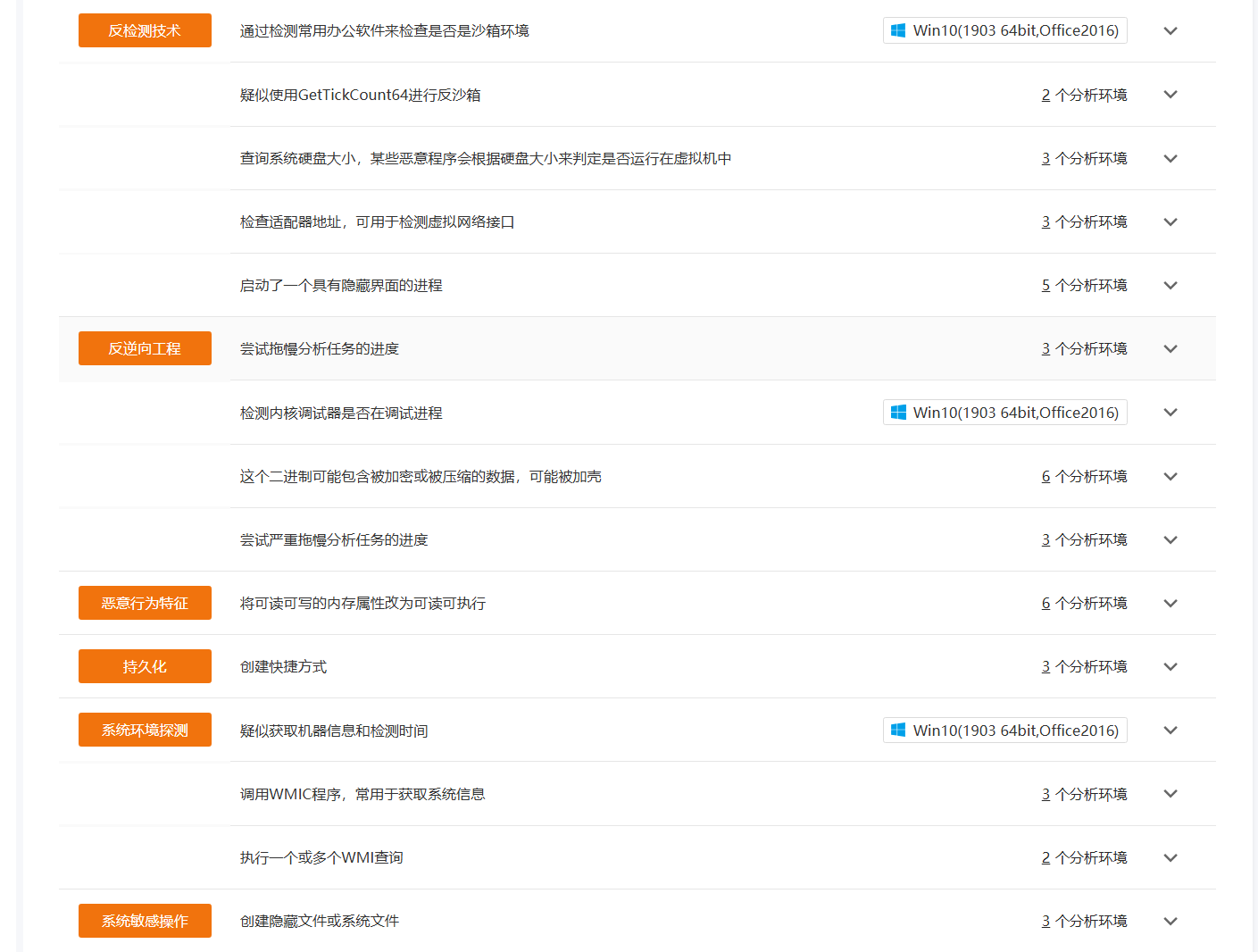Expand the GetTickCount64 反沙箱 row chevron
Viewport: 1258px width, 952px height.
1171,95
